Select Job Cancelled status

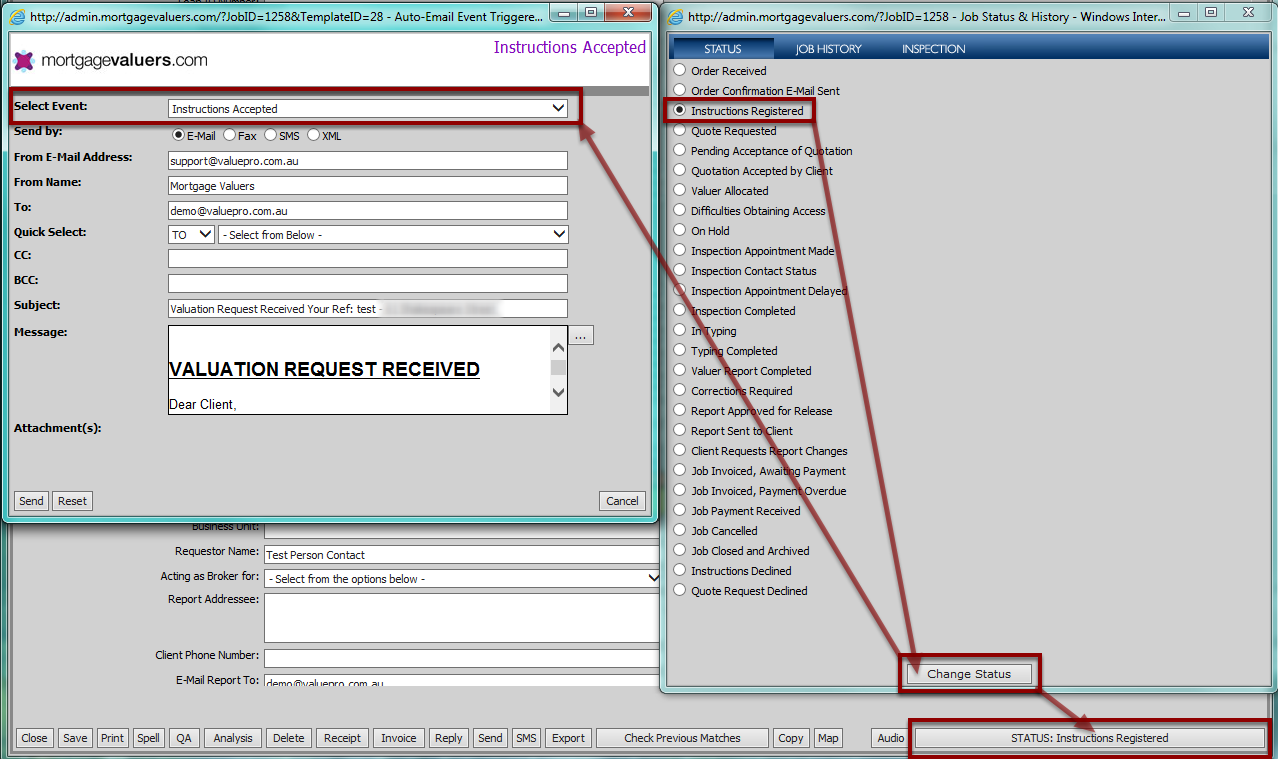pos(680,531)
